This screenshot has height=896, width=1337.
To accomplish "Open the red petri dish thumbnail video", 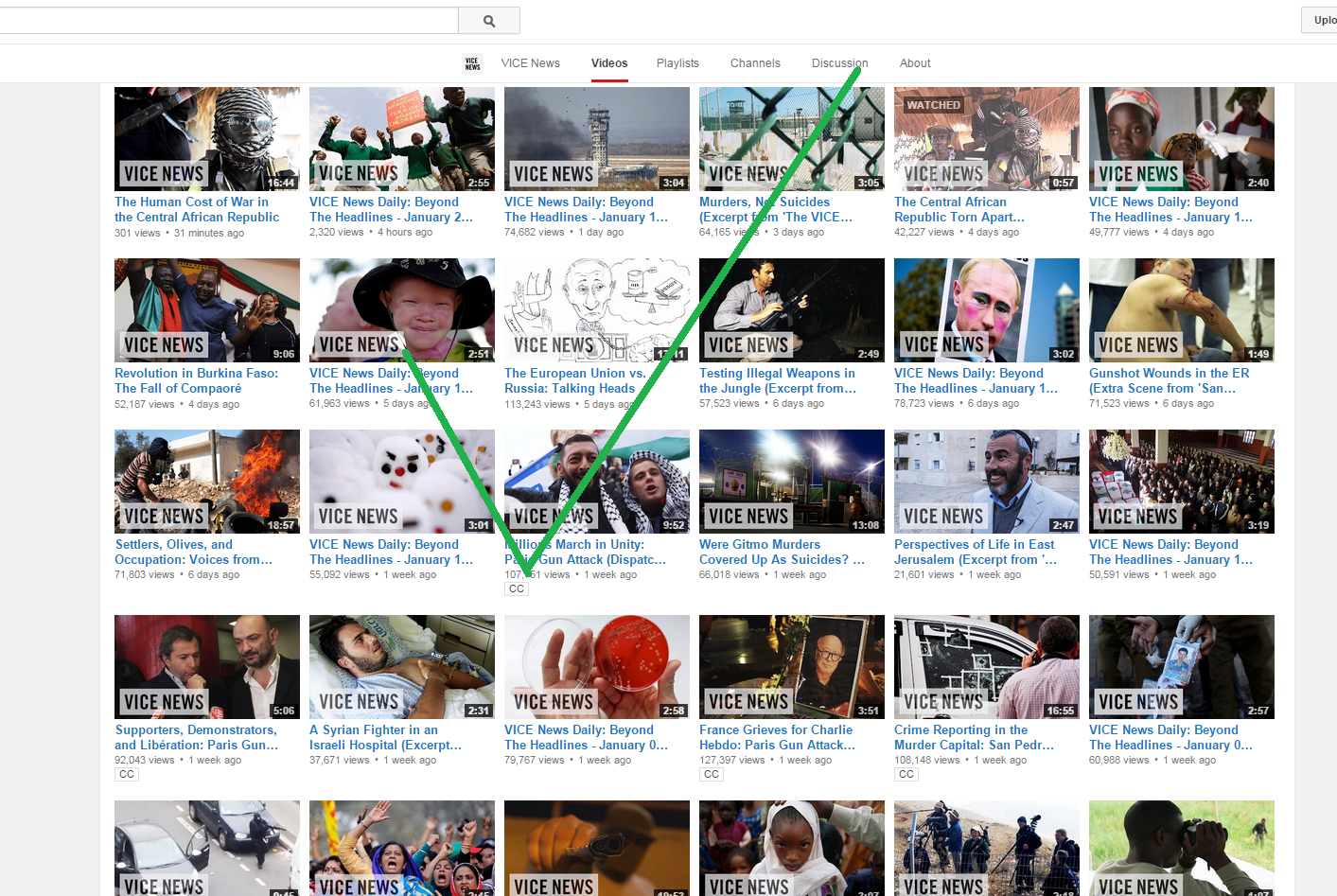I will (x=596, y=667).
